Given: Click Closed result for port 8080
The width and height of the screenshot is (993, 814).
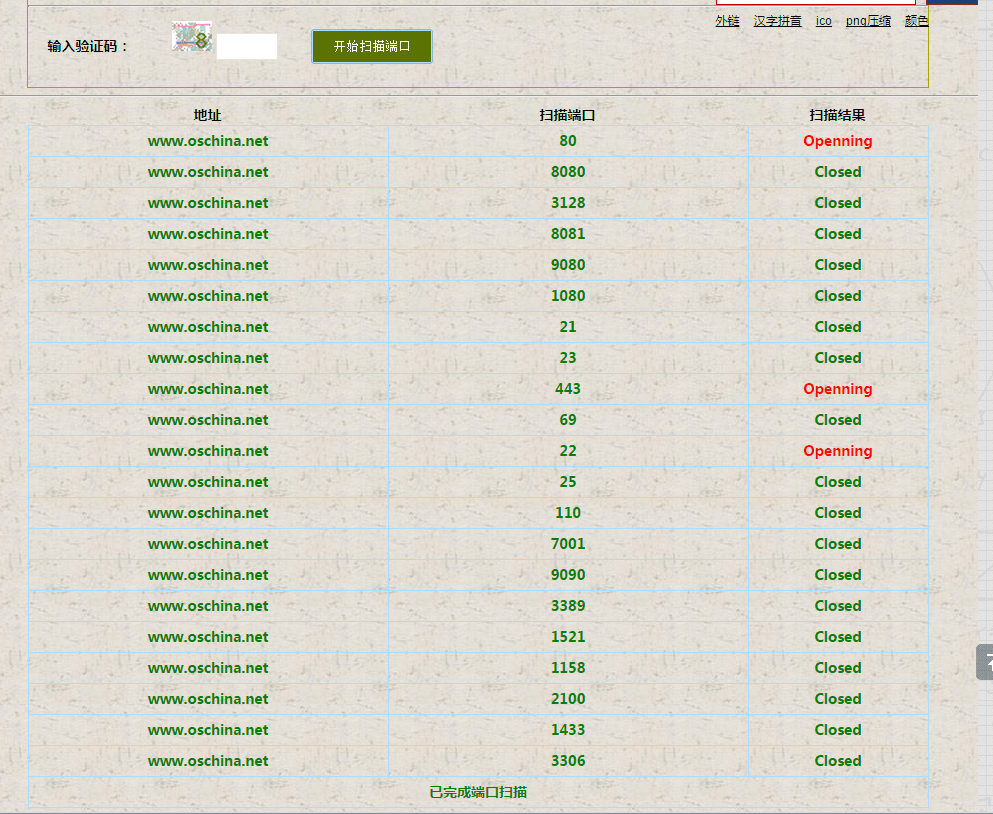Looking at the screenshot, I should click(838, 172).
